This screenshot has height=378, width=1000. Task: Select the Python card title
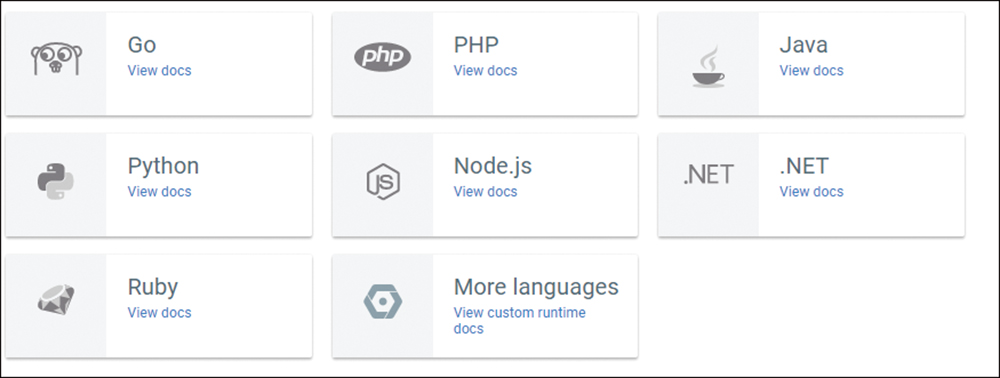click(x=163, y=166)
